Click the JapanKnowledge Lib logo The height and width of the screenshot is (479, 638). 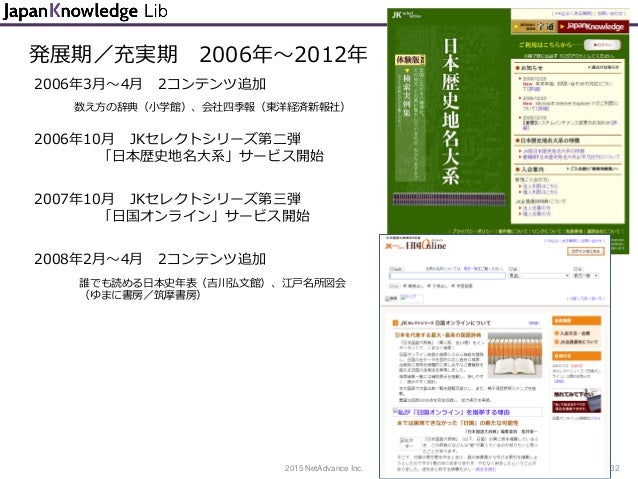[85, 11]
